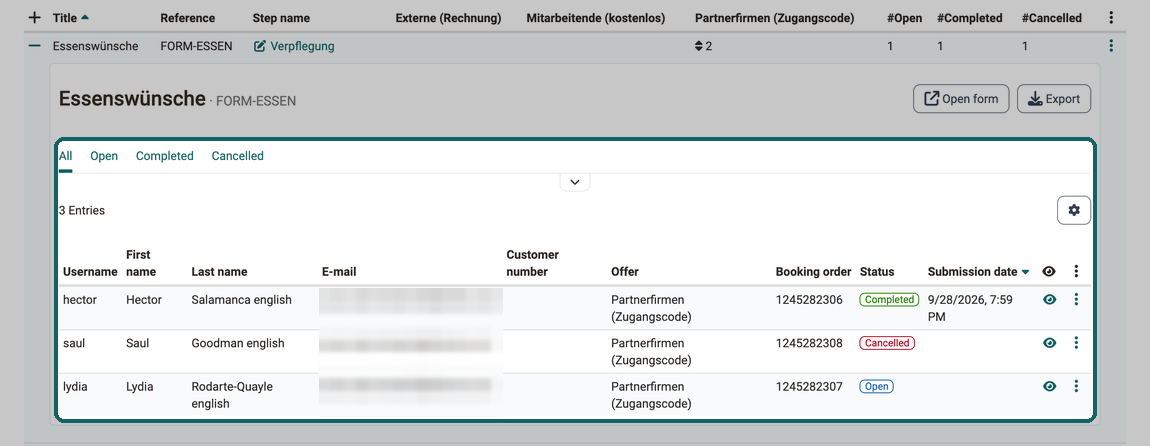Screen dimensions: 1150x446
Task: Click the Status column header
Action: click(877, 271)
